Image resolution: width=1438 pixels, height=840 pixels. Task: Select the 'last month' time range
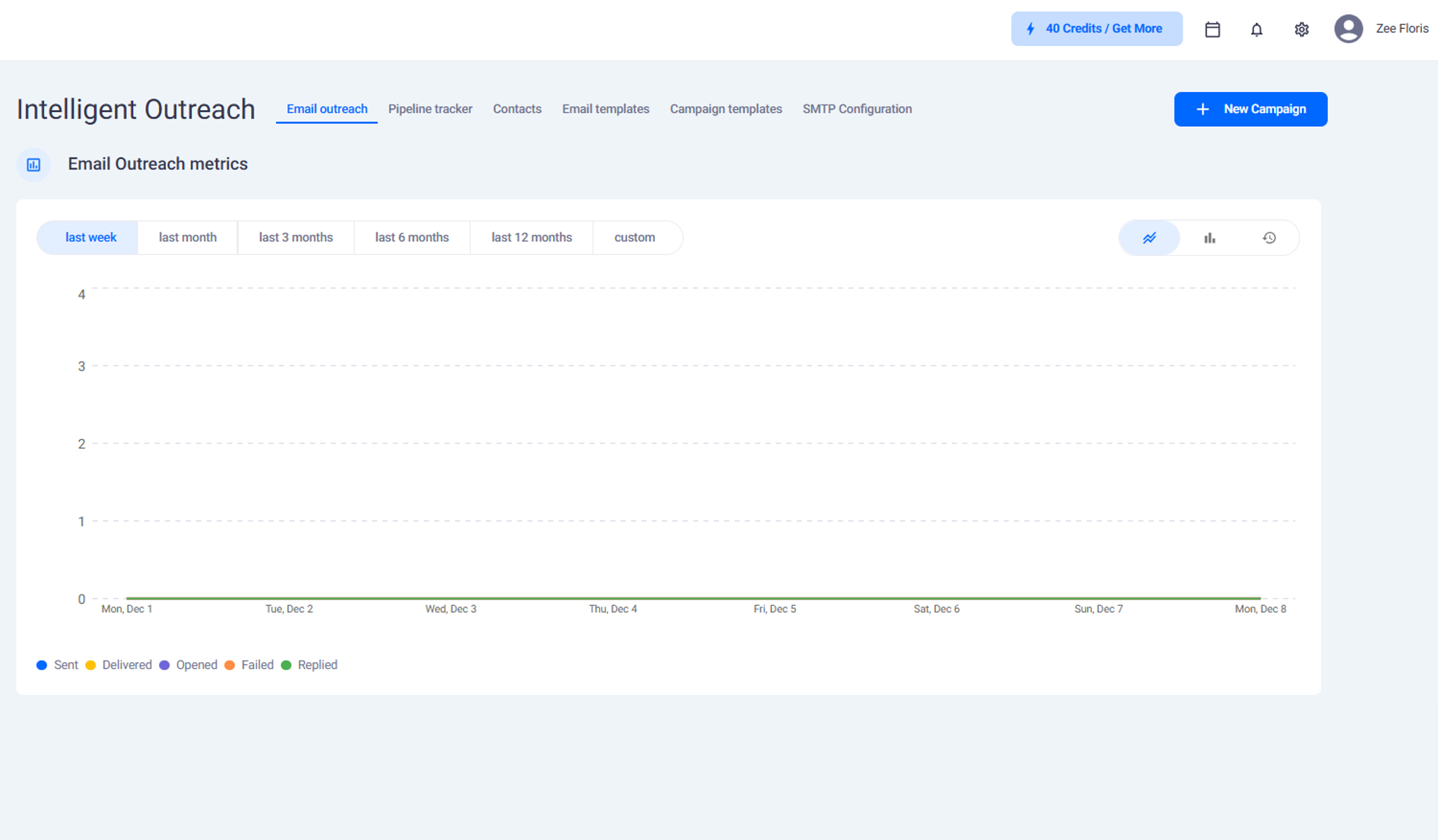click(x=188, y=238)
